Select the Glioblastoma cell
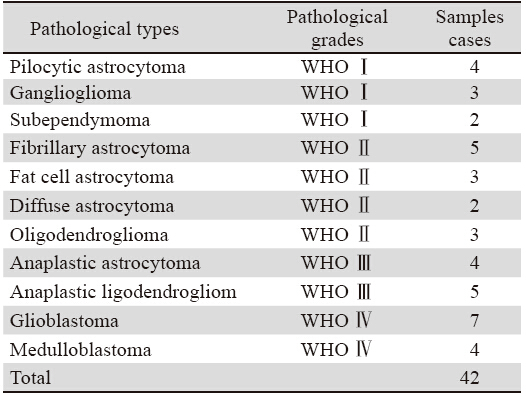 pyautogui.click(x=64, y=321)
